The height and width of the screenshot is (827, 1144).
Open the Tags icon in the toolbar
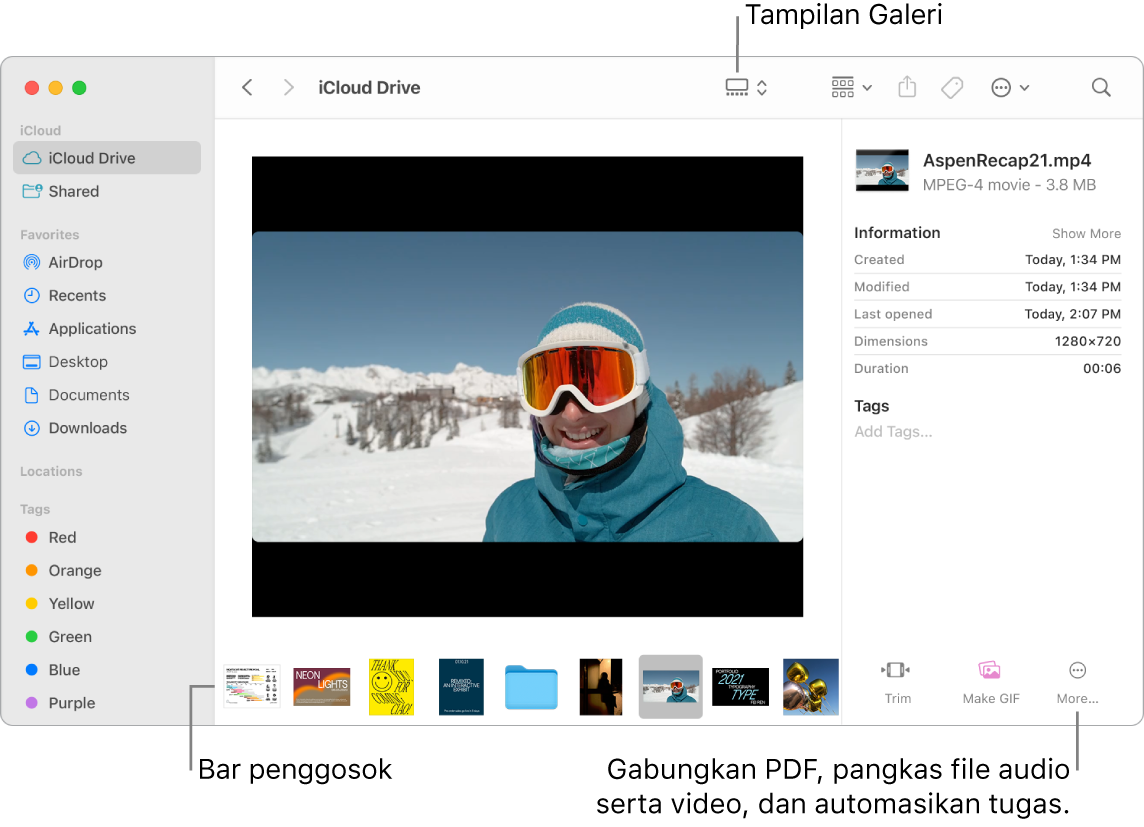click(951, 87)
